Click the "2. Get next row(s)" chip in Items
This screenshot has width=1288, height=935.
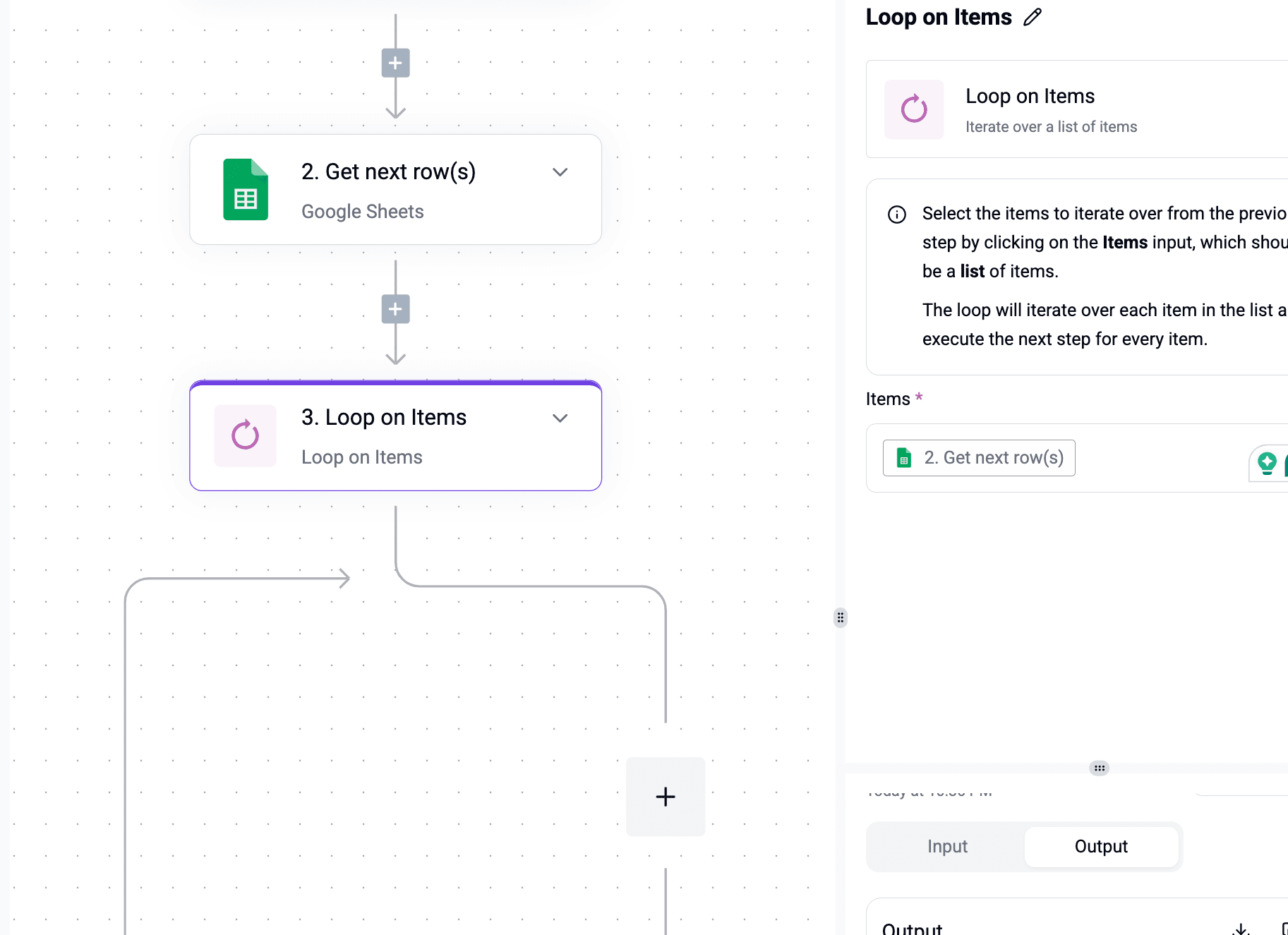point(979,458)
